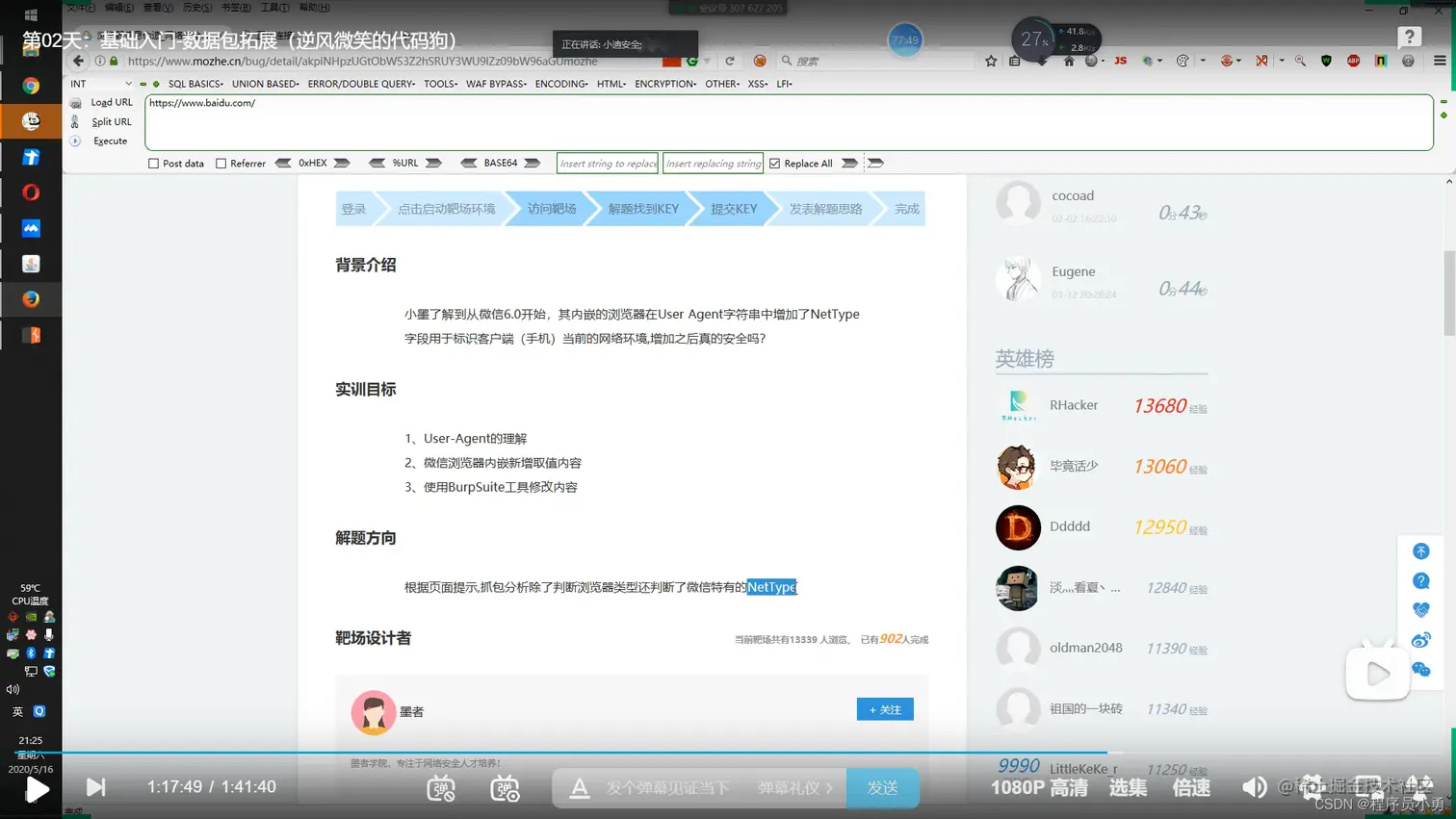The width and height of the screenshot is (1456, 819).
Task: Click the WeChat share floating icon
Action: pos(1420,669)
